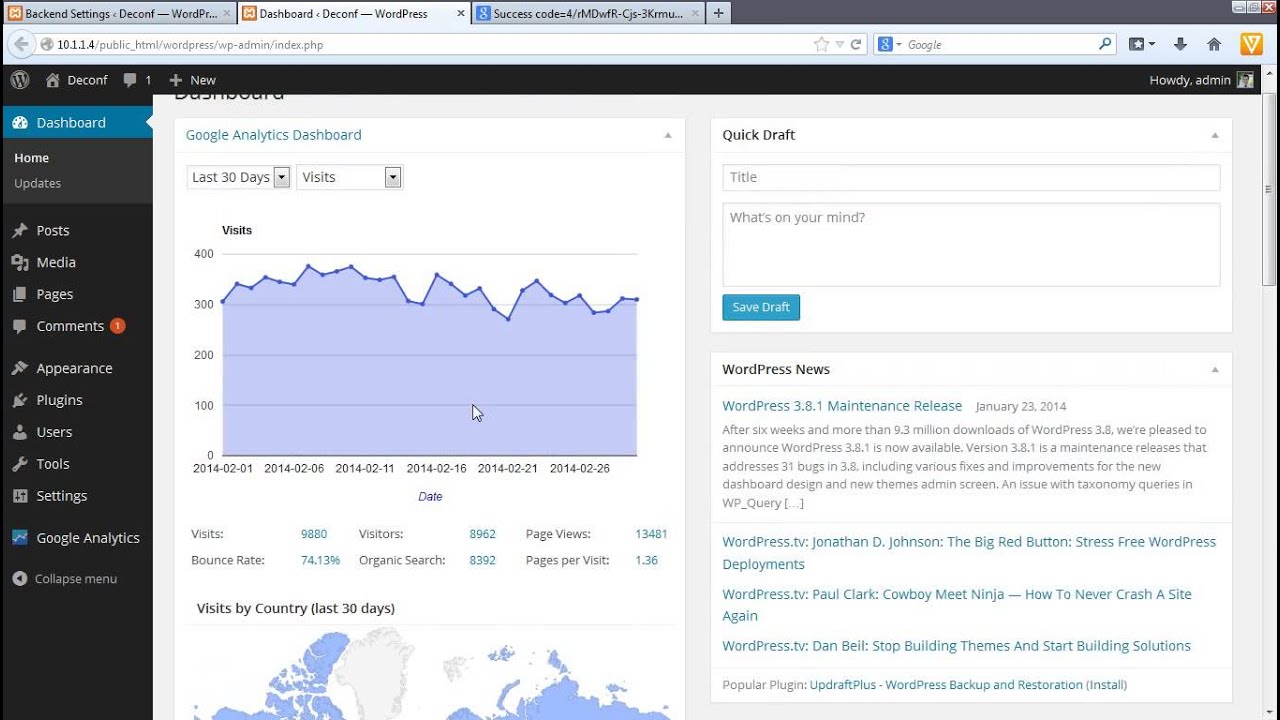Collapse the WordPress News widget
Screen dimensions: 1280x720
click(1215, 370)
